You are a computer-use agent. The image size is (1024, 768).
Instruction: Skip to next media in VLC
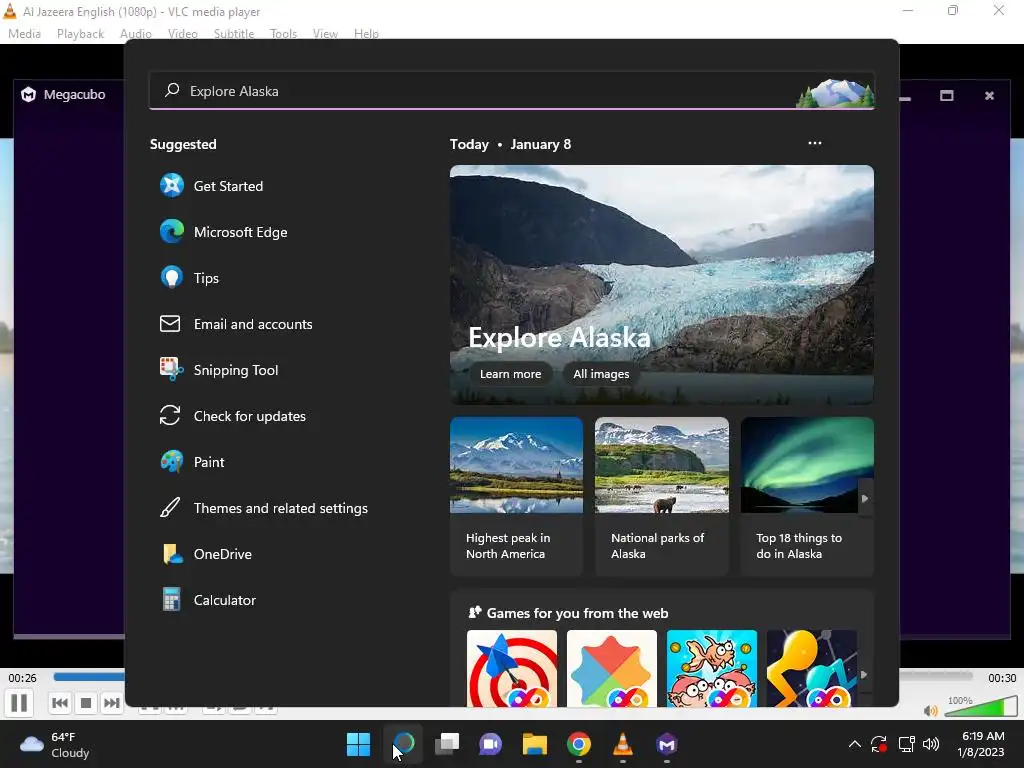(x=112, y=703)
